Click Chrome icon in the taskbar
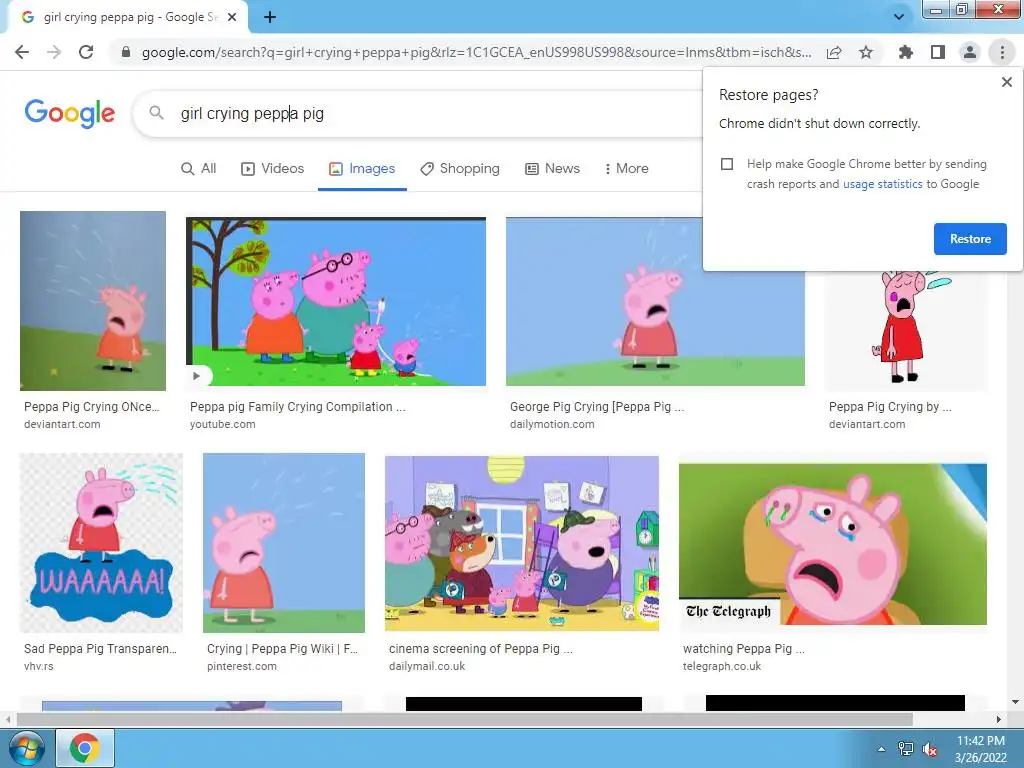This screenshot has width=1024, height=768. 84,748
